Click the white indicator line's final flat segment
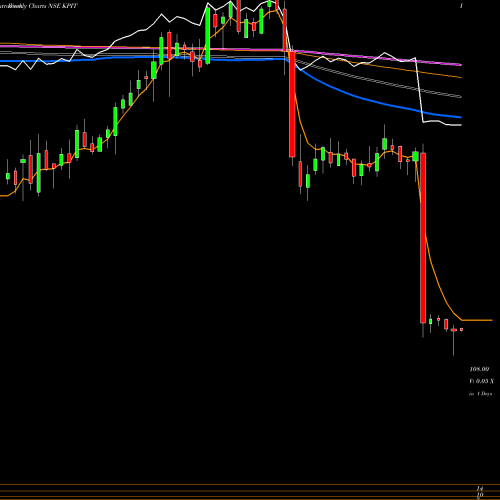Screen dimensions: 500x500 [x=455, y=125]
